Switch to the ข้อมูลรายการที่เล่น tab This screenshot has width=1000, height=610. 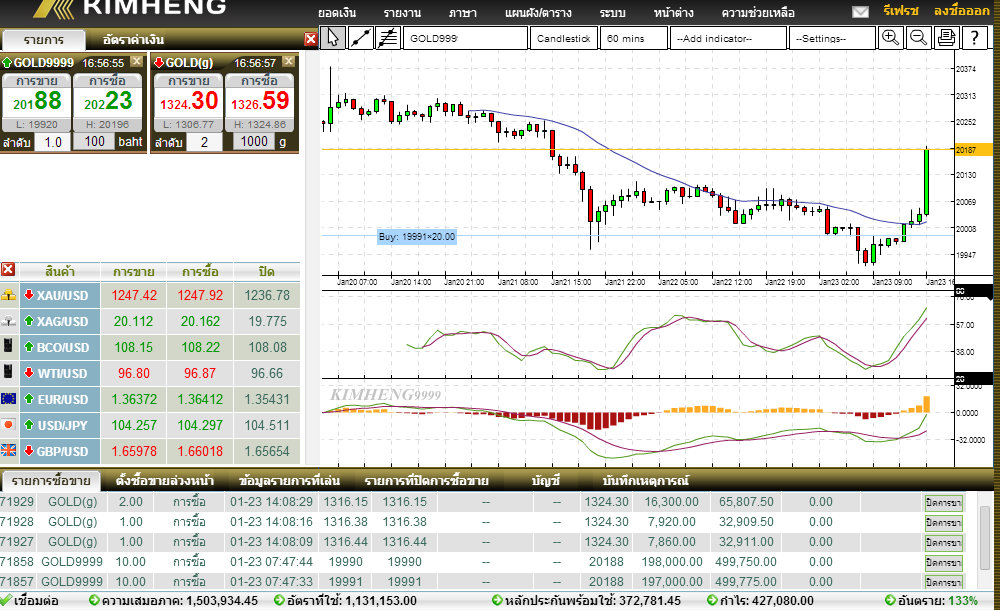coord(289,480)
